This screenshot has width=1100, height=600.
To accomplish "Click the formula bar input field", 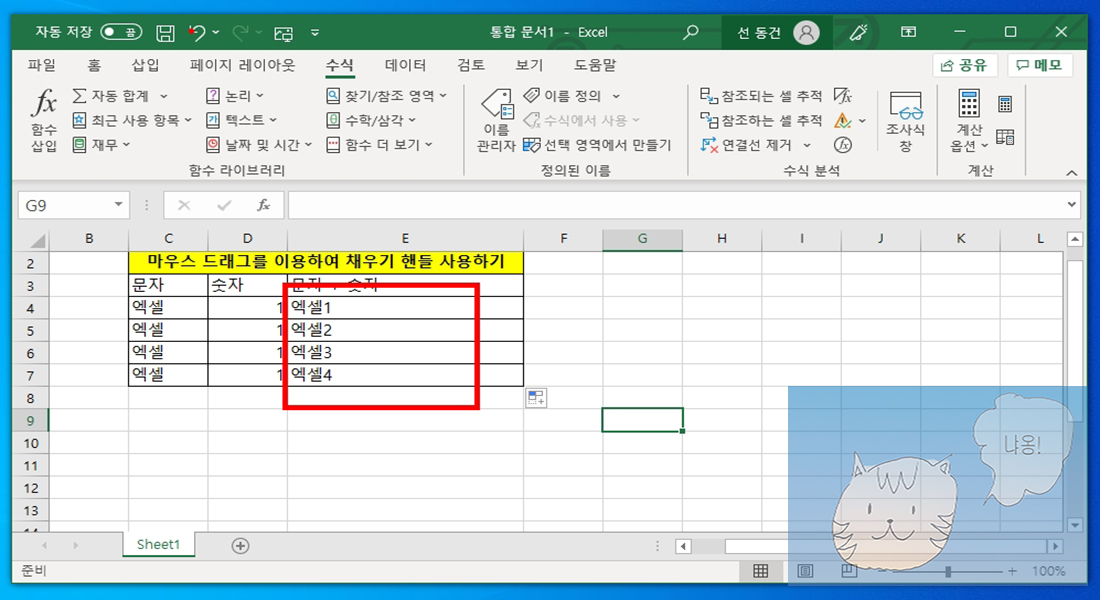I will click(x=676, y=205).
